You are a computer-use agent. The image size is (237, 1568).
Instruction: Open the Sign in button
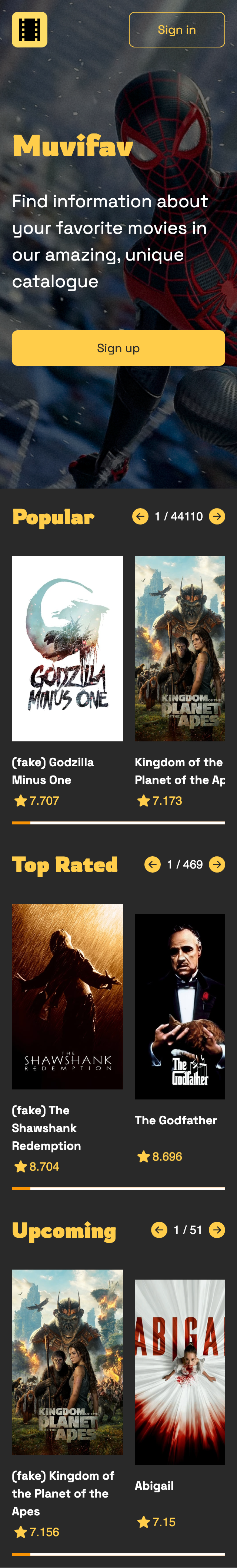177,29
